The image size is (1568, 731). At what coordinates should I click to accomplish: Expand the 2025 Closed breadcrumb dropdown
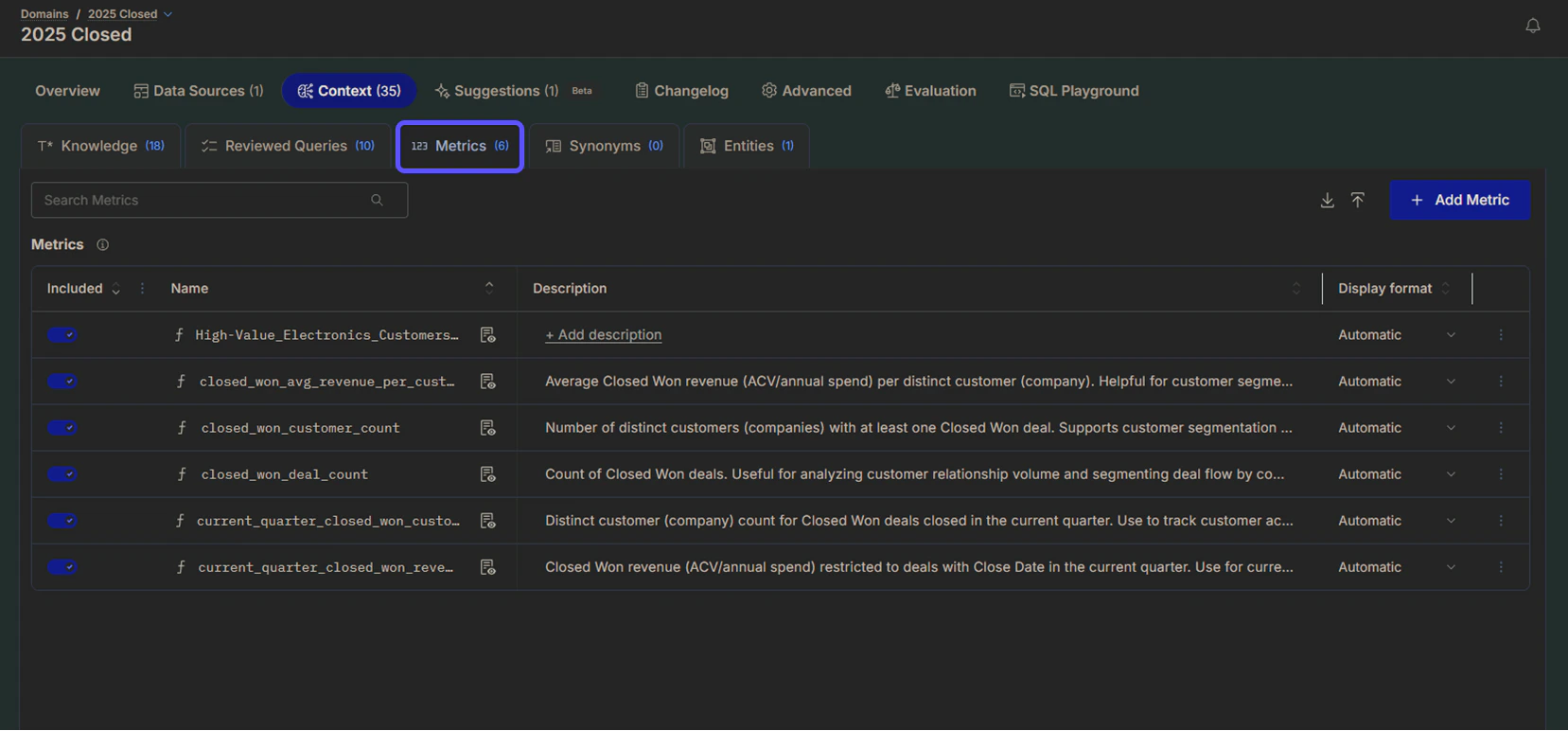[167, 14]
